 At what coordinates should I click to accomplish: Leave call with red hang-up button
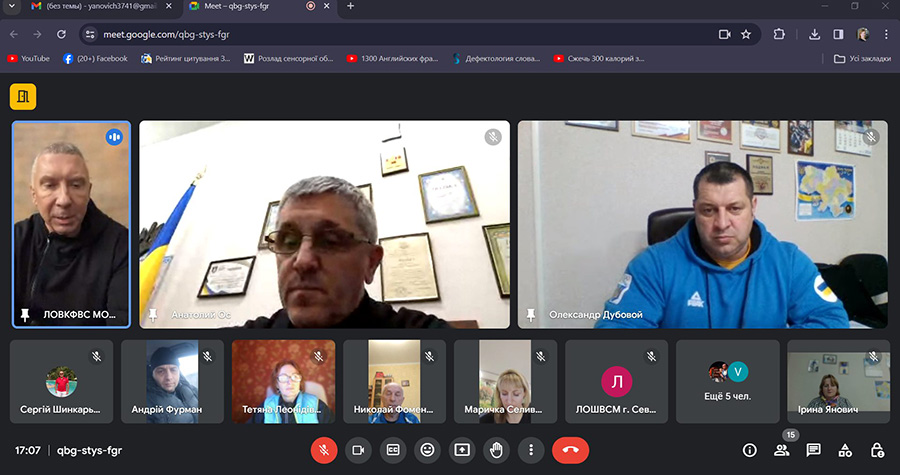pos(571,450)
